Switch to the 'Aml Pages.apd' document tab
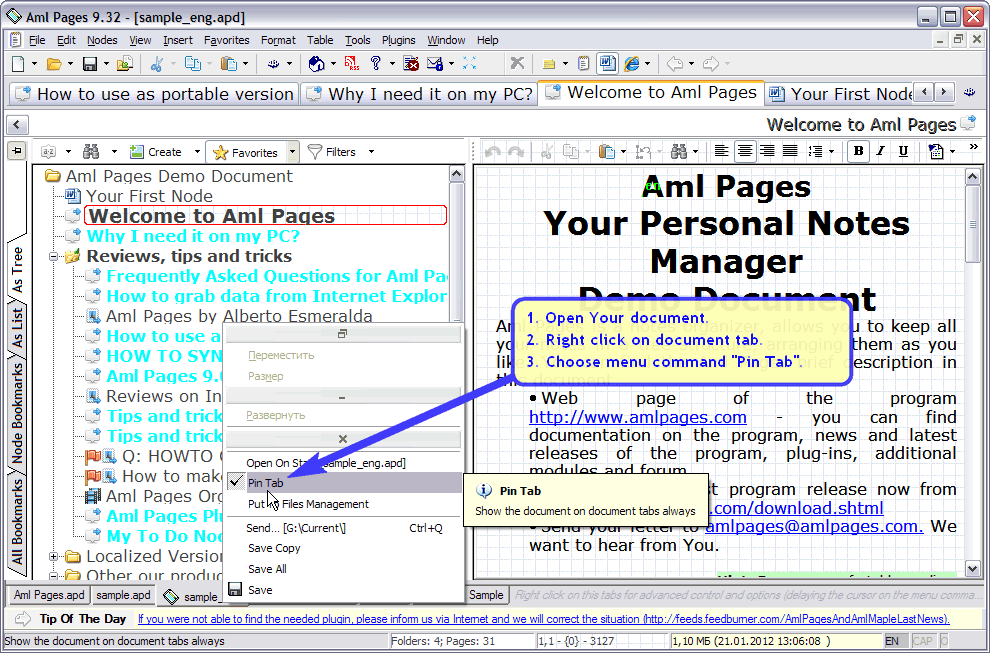Viewport: 990px width, 653px height. point(49,595)
